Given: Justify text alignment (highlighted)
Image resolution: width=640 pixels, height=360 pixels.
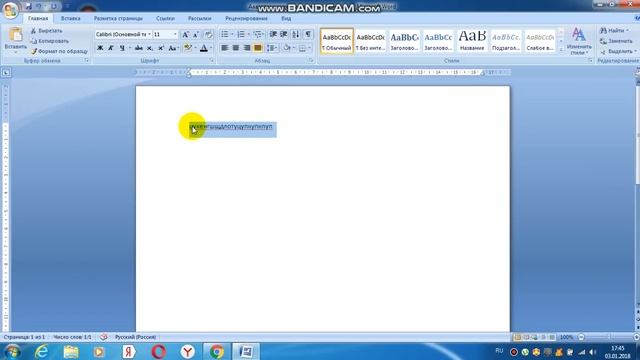Looking at the screenshot, I should click(x=258, y=48).
